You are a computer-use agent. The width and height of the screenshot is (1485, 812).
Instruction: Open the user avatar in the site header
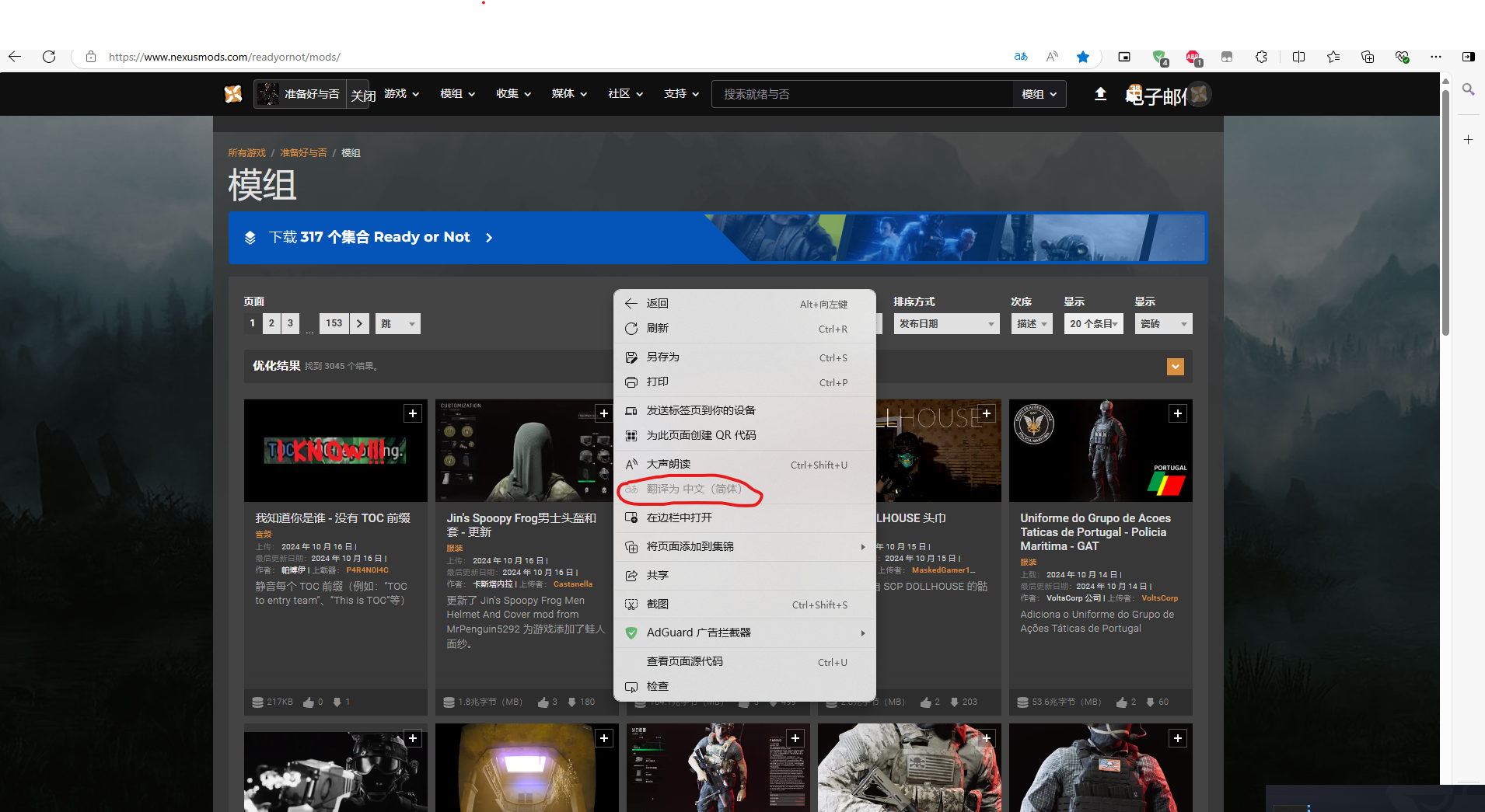tap(1199, 94)
